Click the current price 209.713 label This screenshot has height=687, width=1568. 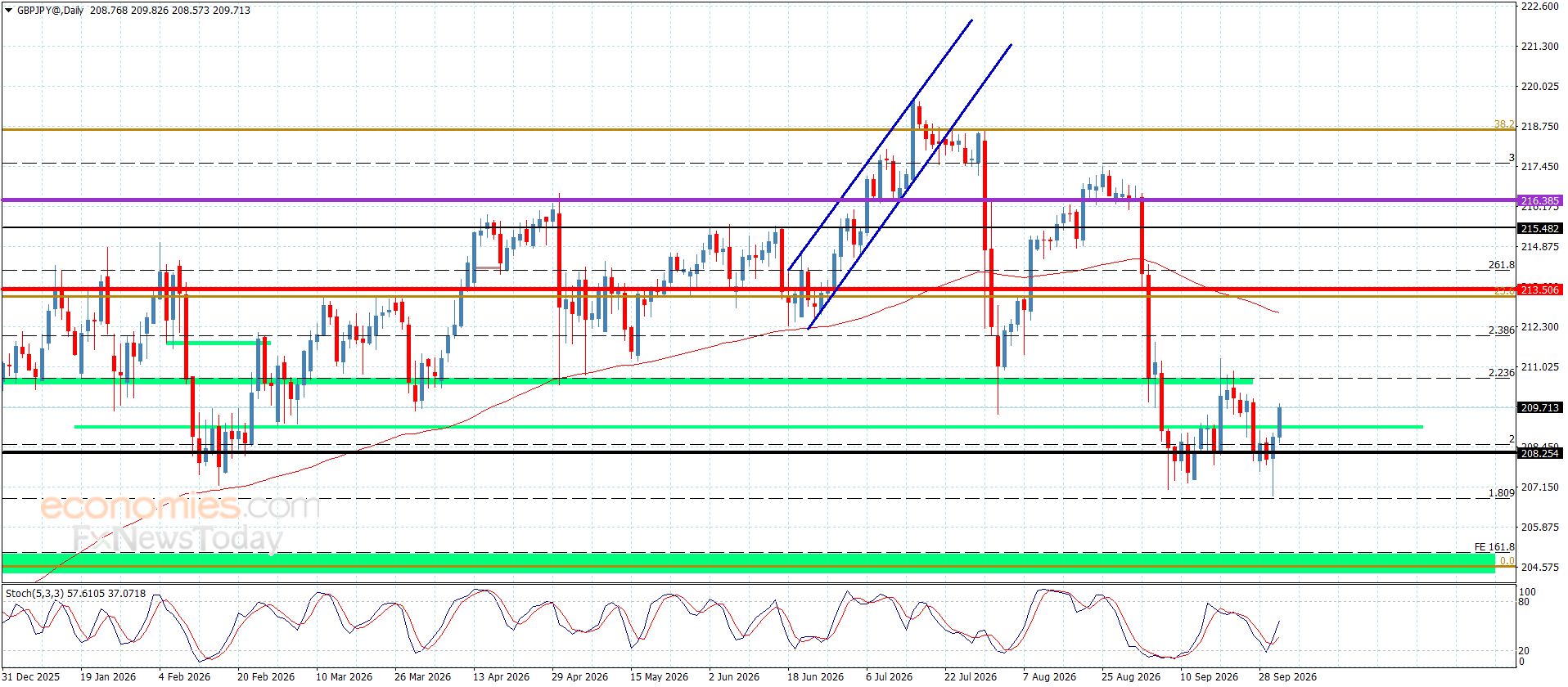pos(1539,407)
